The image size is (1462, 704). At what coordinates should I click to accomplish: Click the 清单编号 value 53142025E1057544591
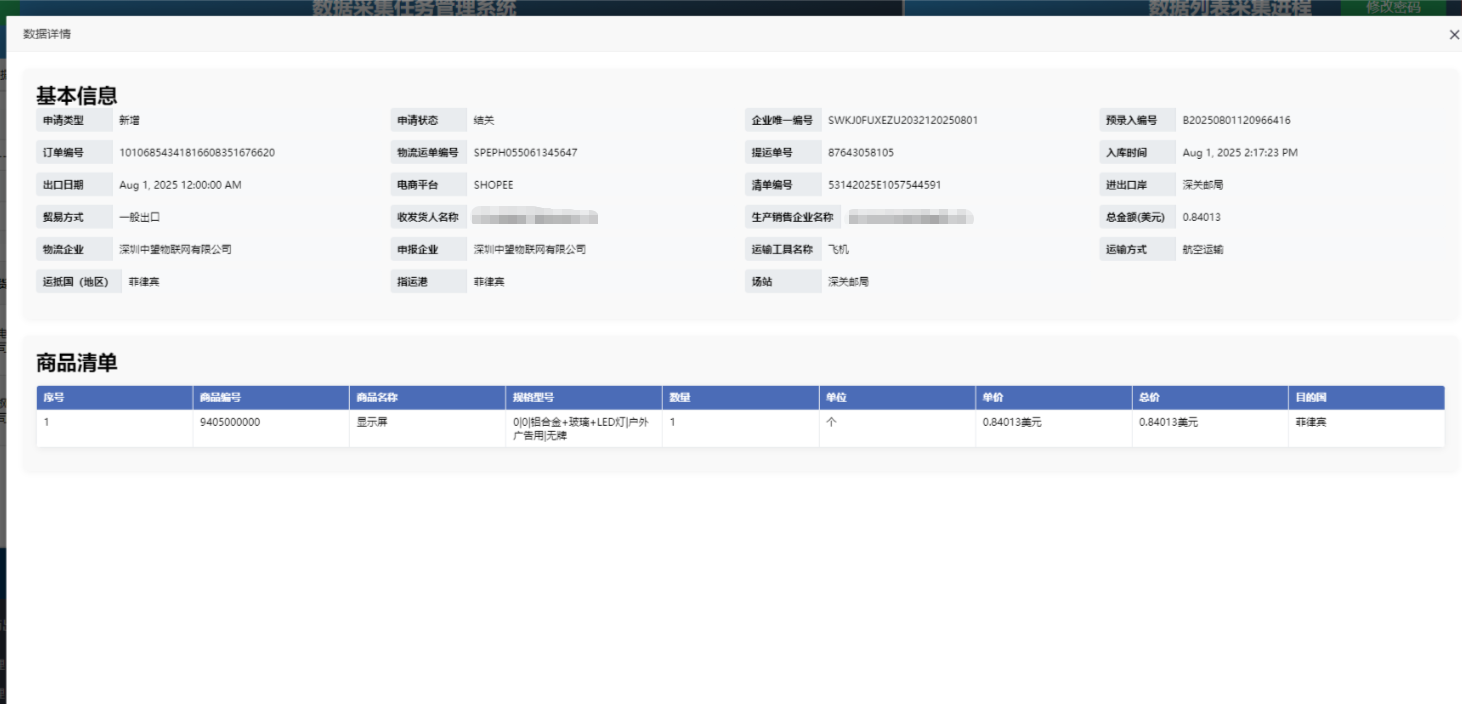(884, 185)
